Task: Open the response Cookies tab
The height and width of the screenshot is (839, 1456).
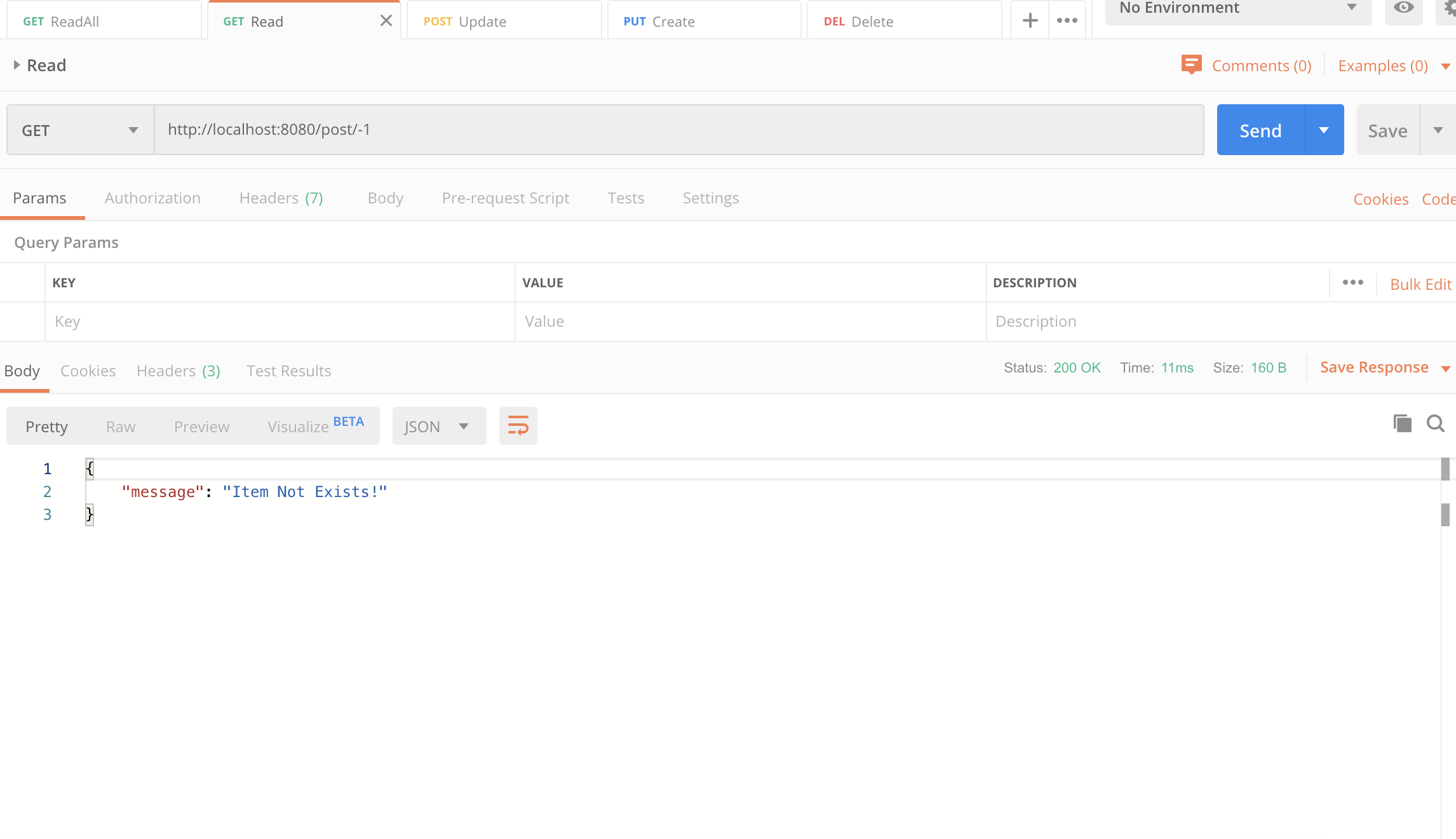Action: pyautogui.click(x=88, y=371)
